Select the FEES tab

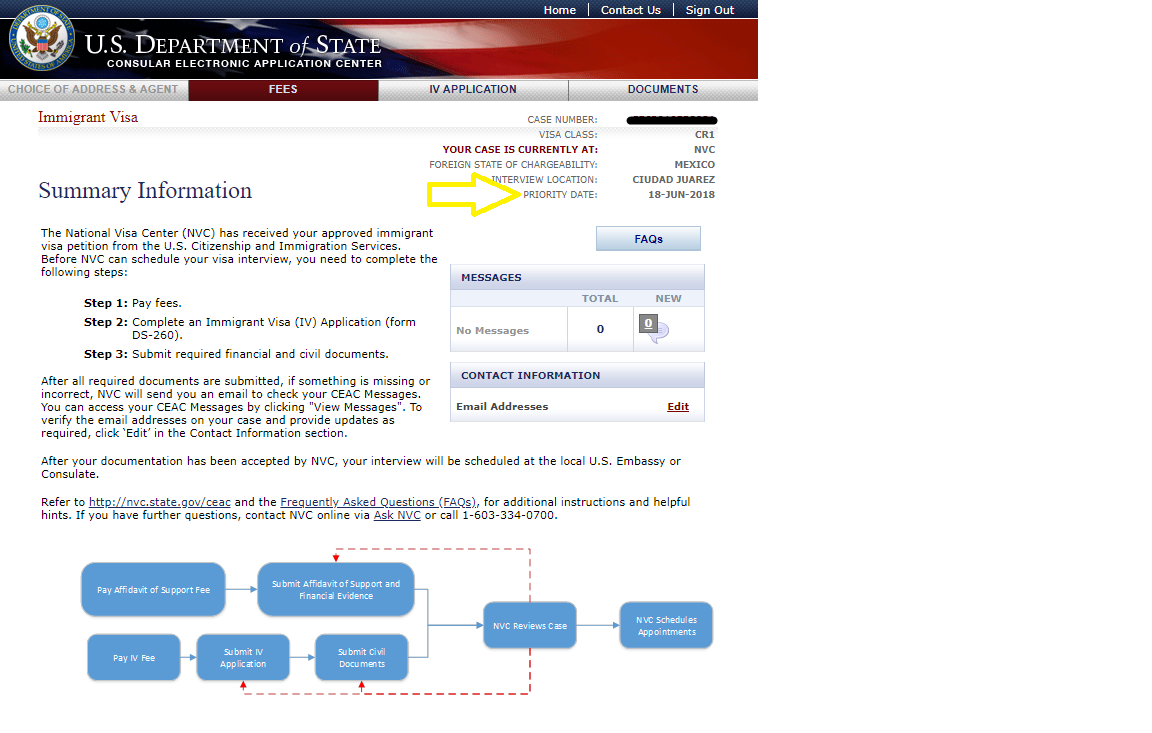(x=283, y=90)
